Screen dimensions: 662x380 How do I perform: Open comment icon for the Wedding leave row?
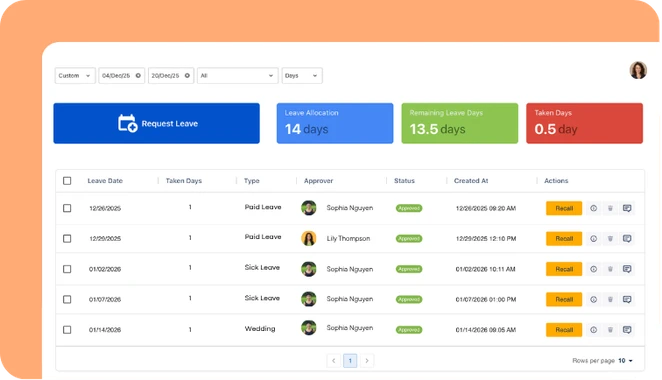pyautogui.click(x=627, y=330)
